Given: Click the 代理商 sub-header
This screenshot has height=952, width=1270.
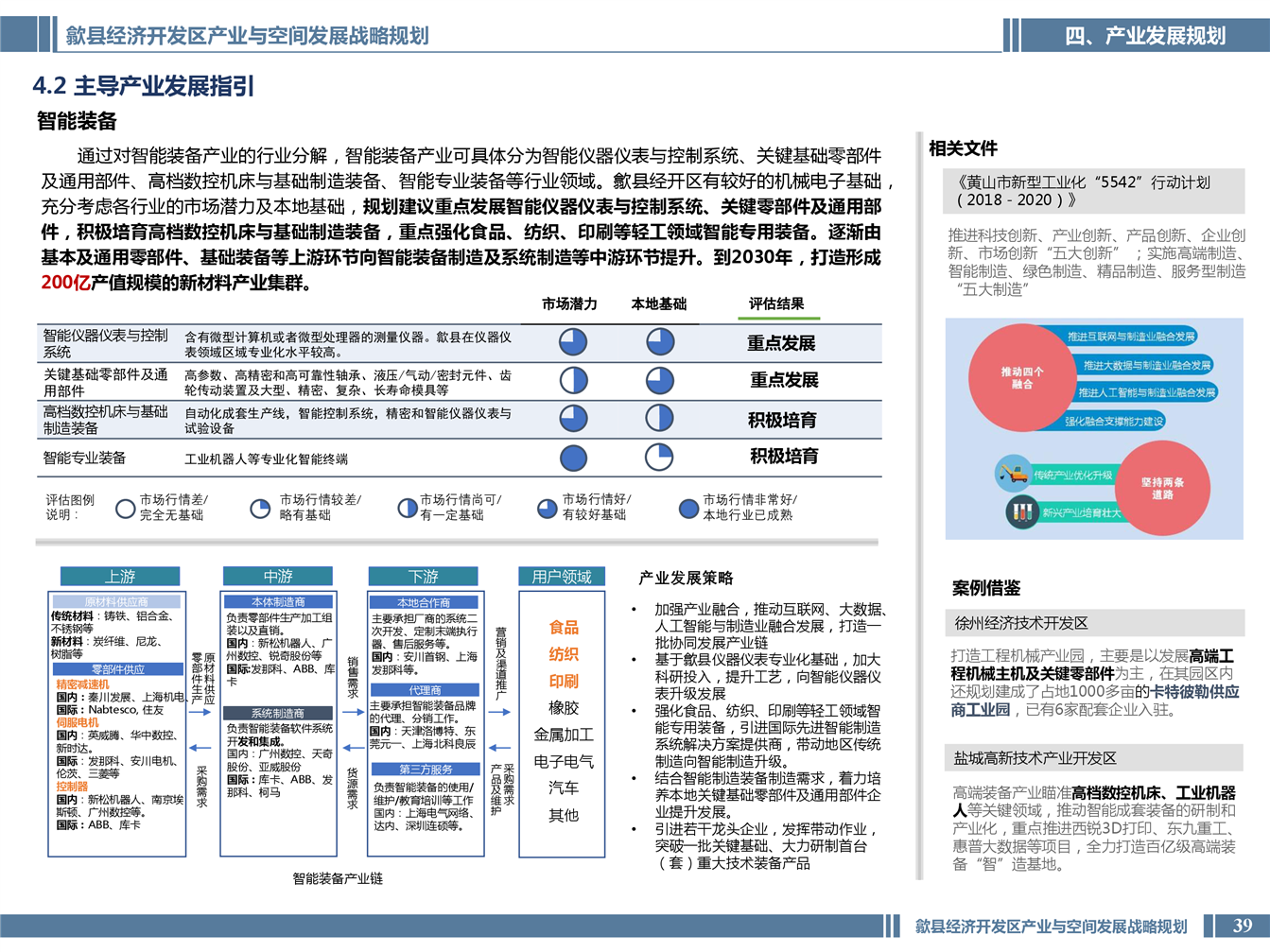Looking at the screenshot, I should [x=424, y=690].
